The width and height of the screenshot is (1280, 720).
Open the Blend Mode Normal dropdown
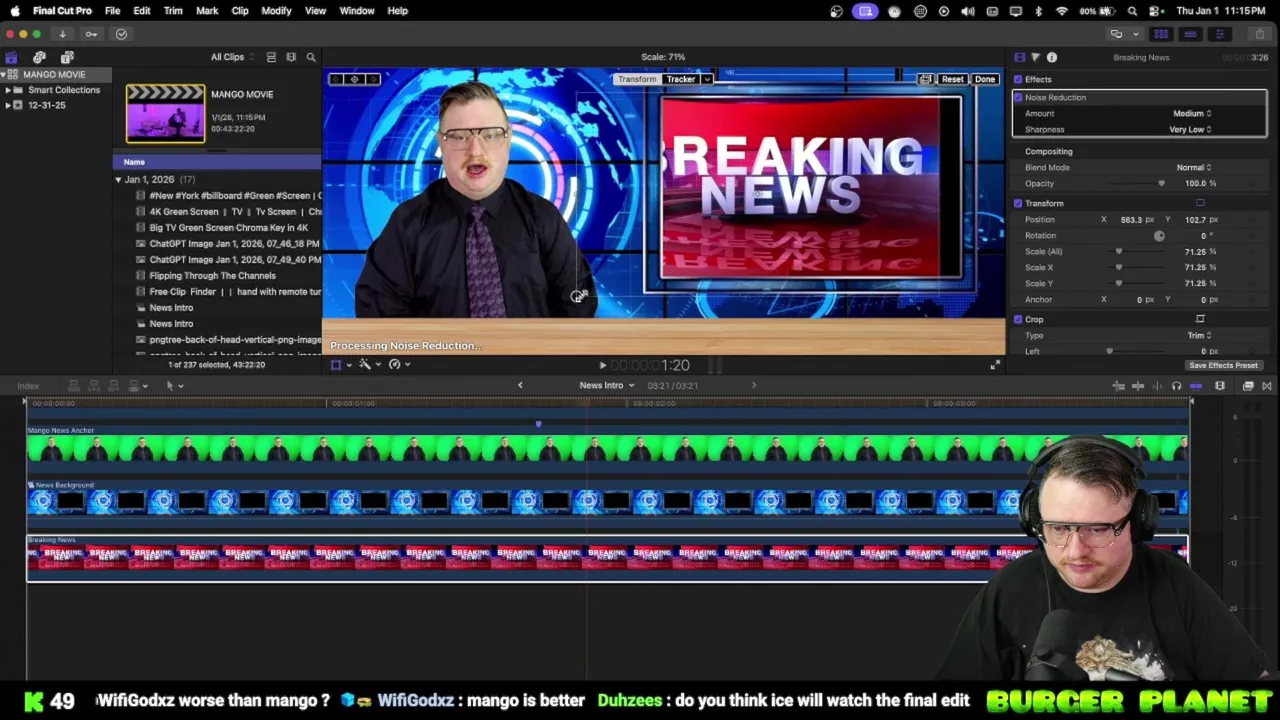point(1193,167)
